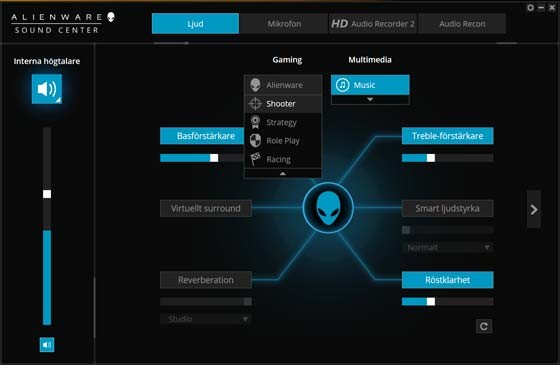Select the Shooter gaming preset

click(282, 104)
